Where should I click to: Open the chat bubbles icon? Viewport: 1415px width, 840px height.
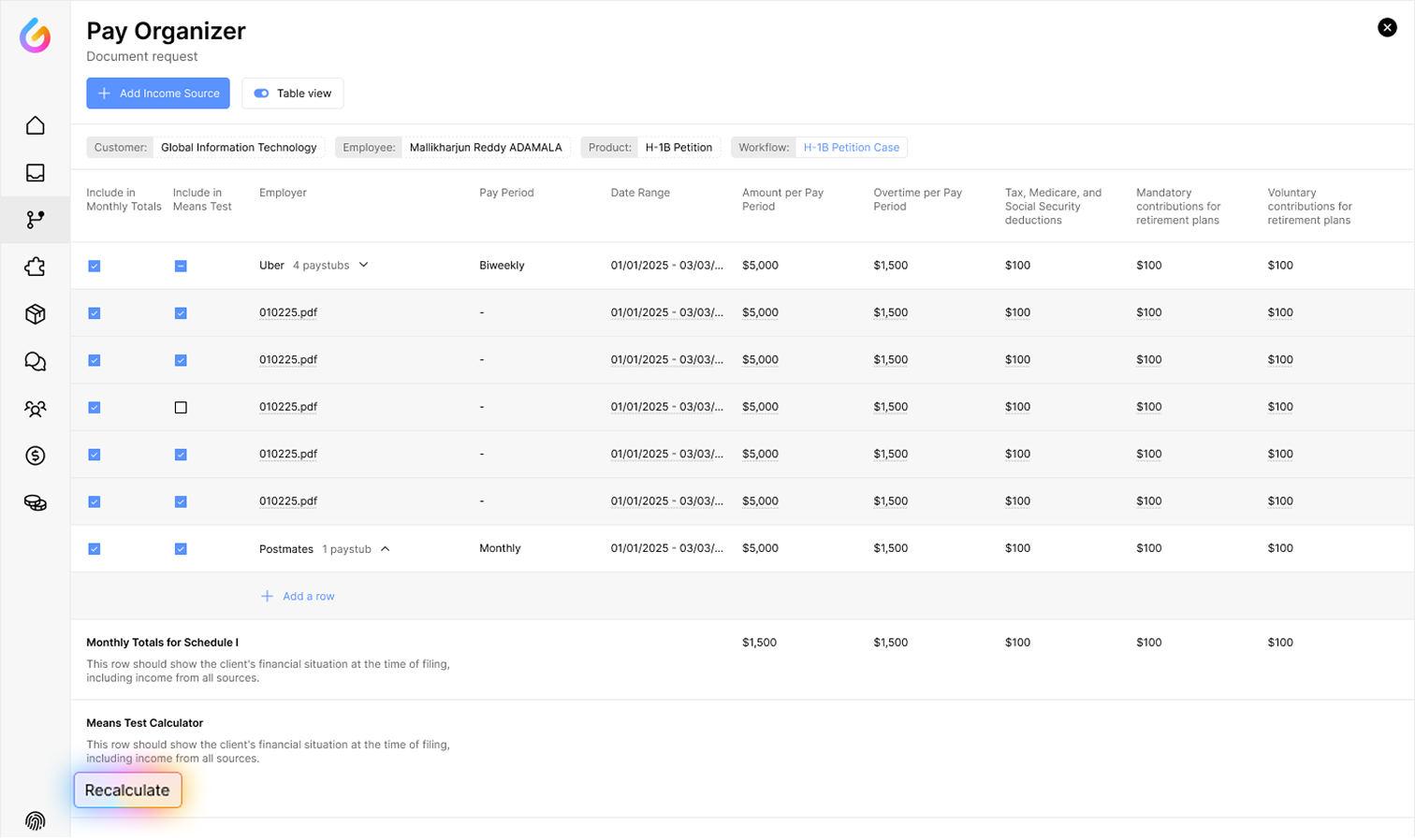click(x=35, y=362)
